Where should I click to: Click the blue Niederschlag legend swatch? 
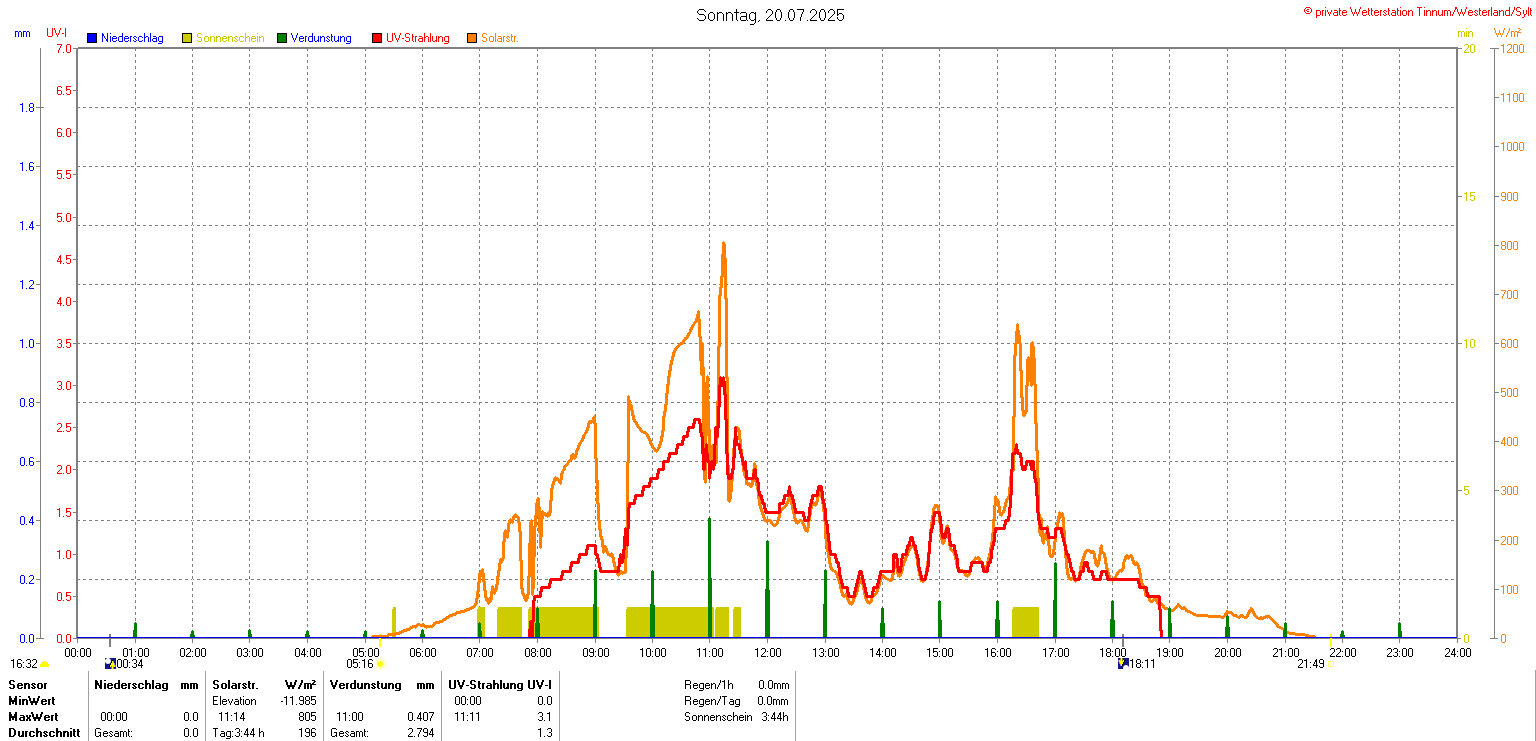click(x=92, y=38)
